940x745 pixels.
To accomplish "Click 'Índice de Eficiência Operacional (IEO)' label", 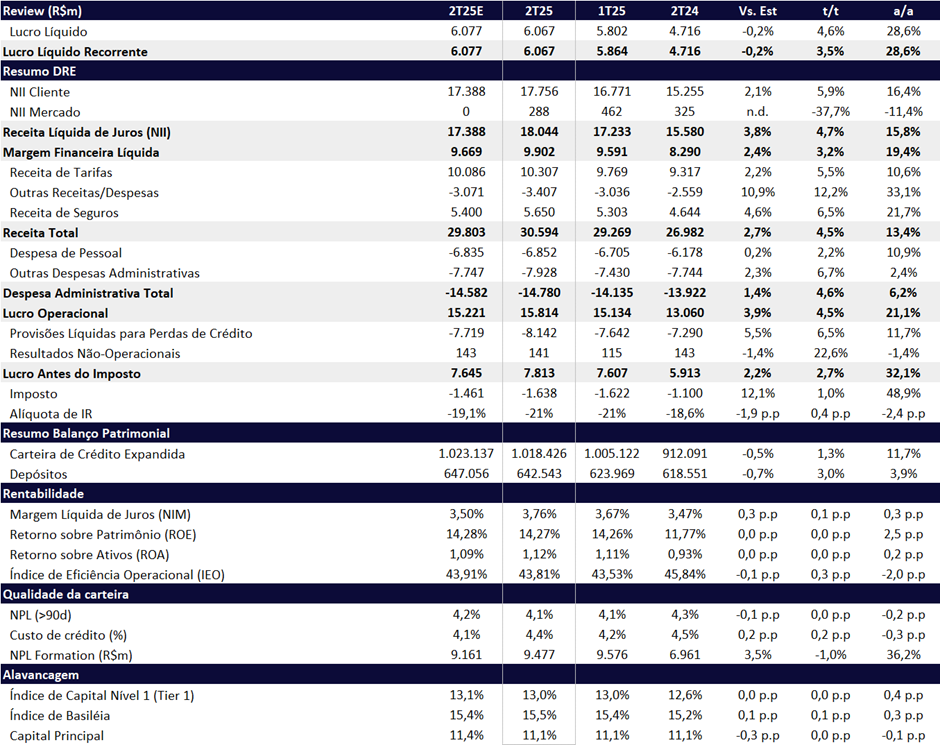I will pyautogui.click(x=118, y=575).
